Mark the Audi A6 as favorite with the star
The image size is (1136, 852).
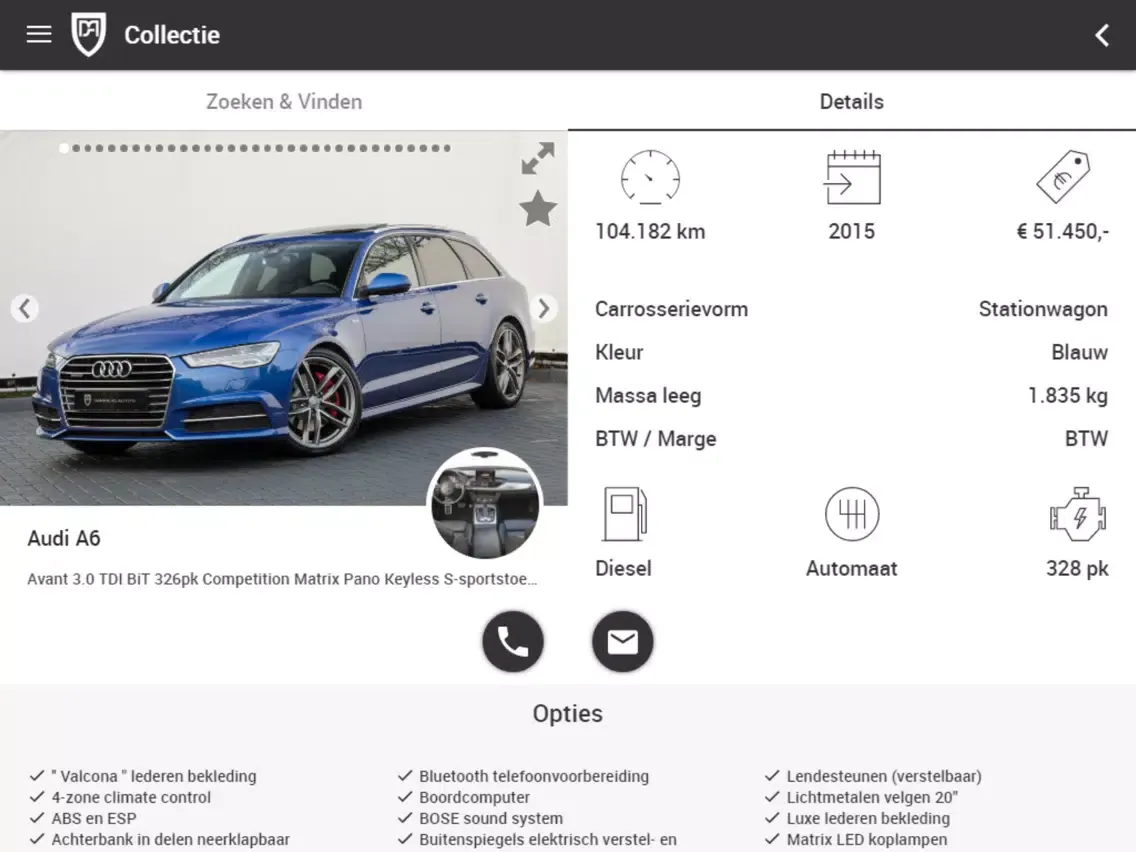coord(538,209)
